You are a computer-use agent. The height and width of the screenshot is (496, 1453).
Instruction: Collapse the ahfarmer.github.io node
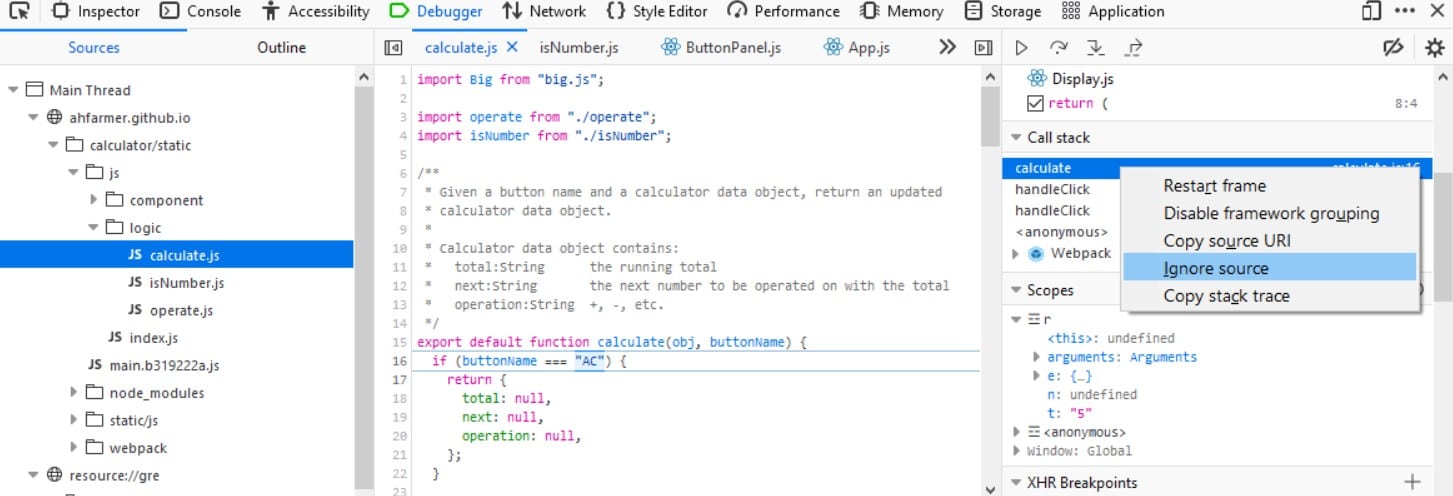click(33, 117)
